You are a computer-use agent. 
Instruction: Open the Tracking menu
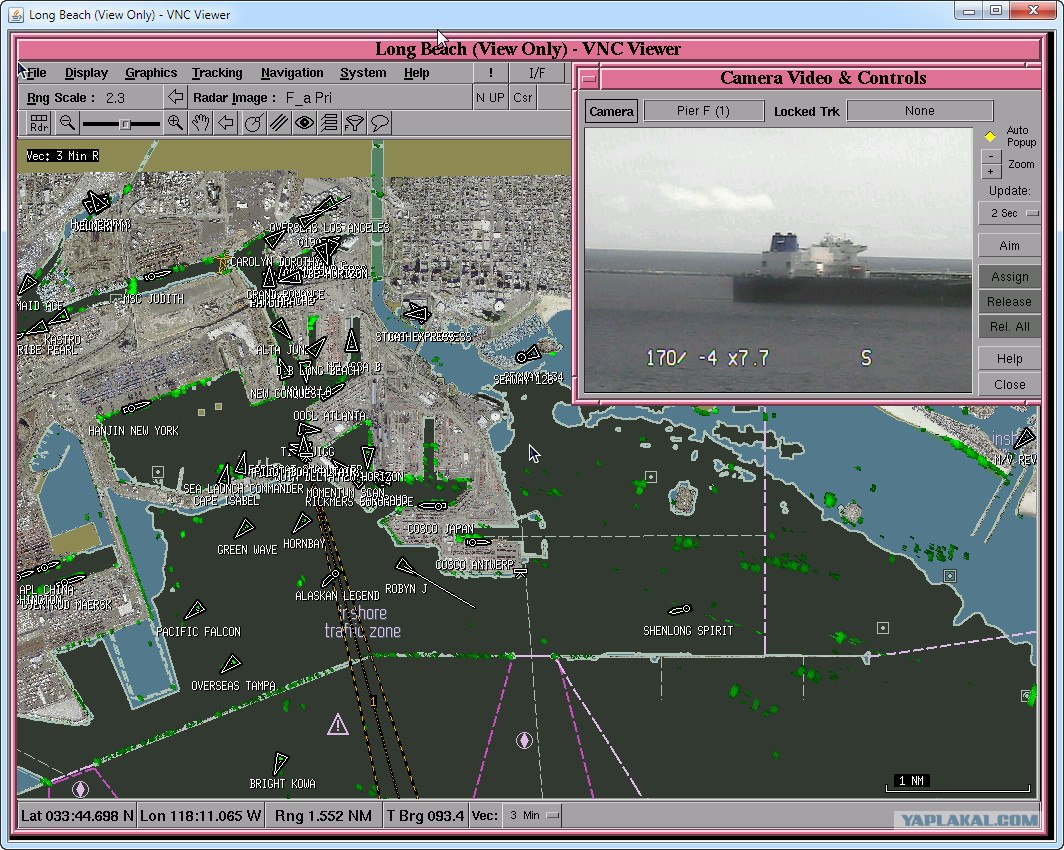(216, 73)
